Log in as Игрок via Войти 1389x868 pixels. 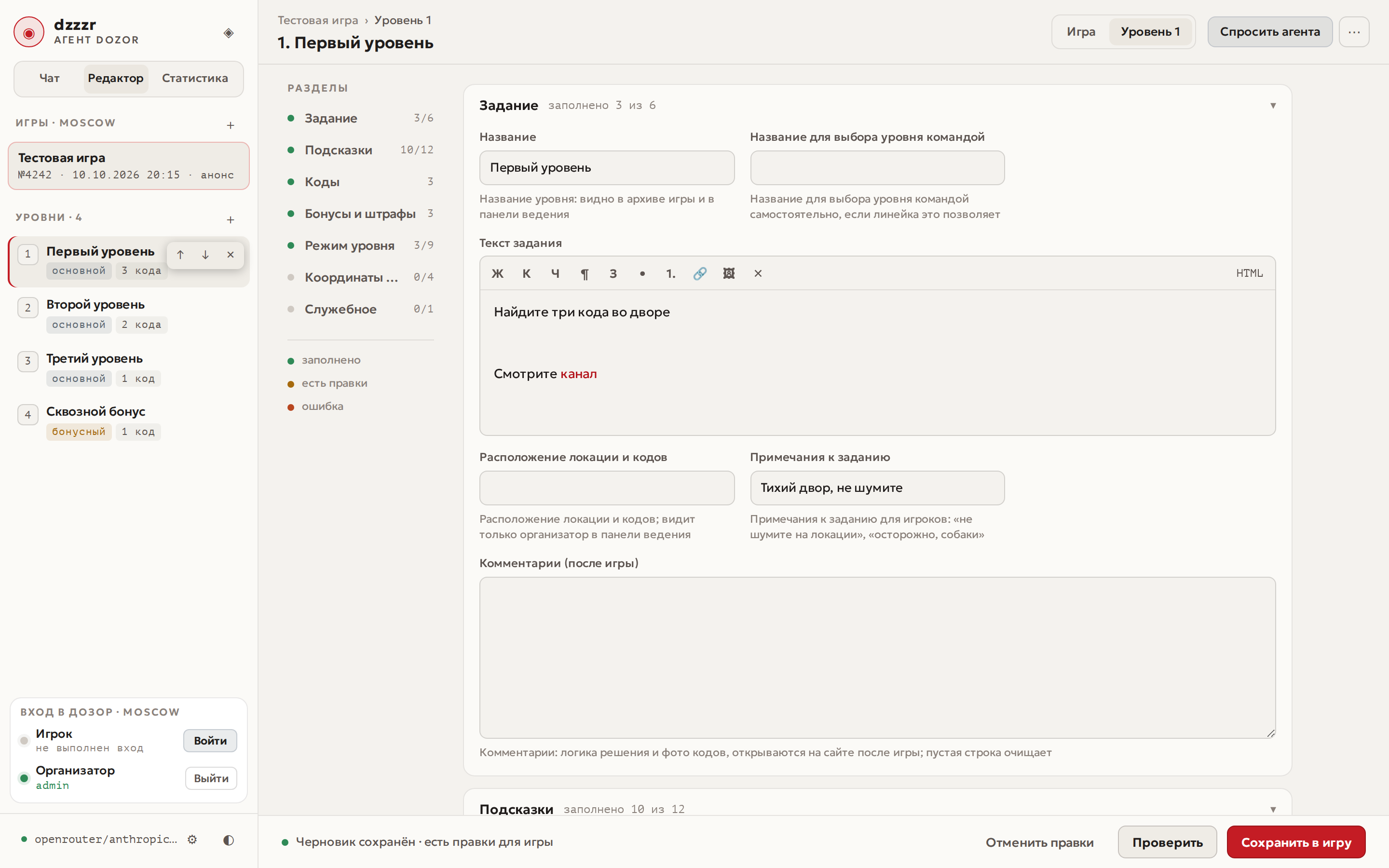tap(210, 741)
